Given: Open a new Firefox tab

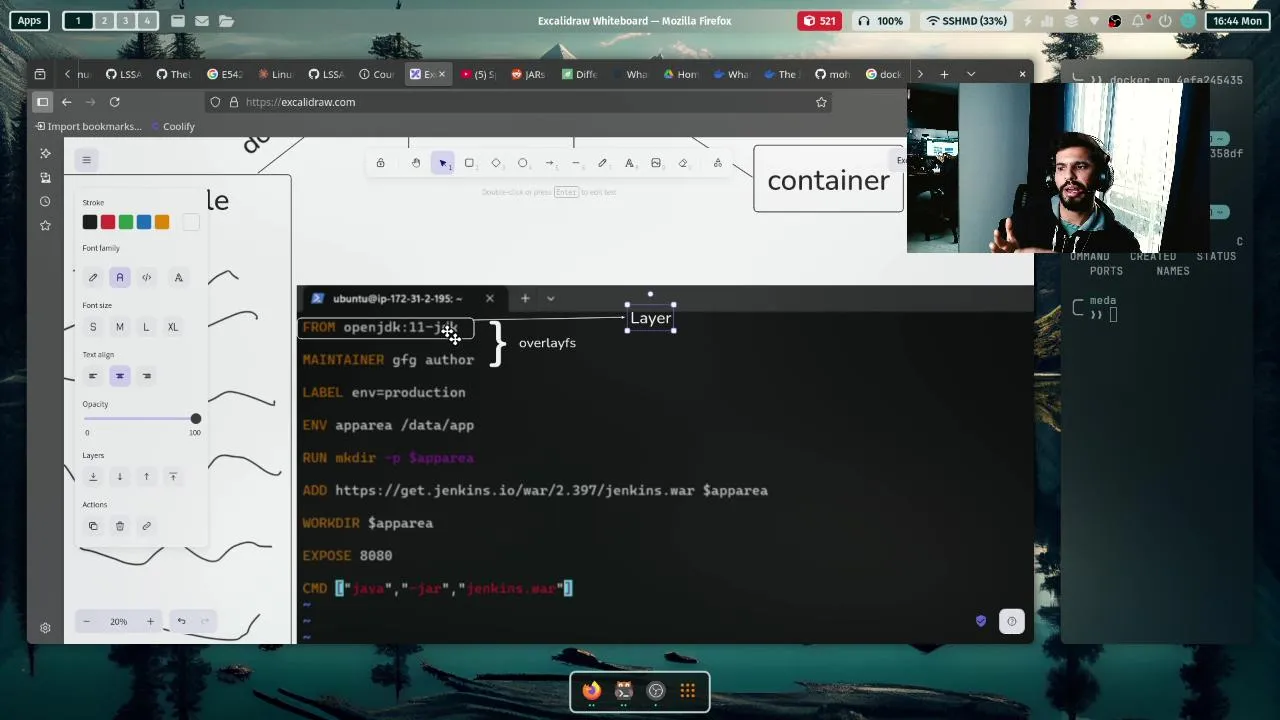Looking at the screenshot, I should [944, 74].
